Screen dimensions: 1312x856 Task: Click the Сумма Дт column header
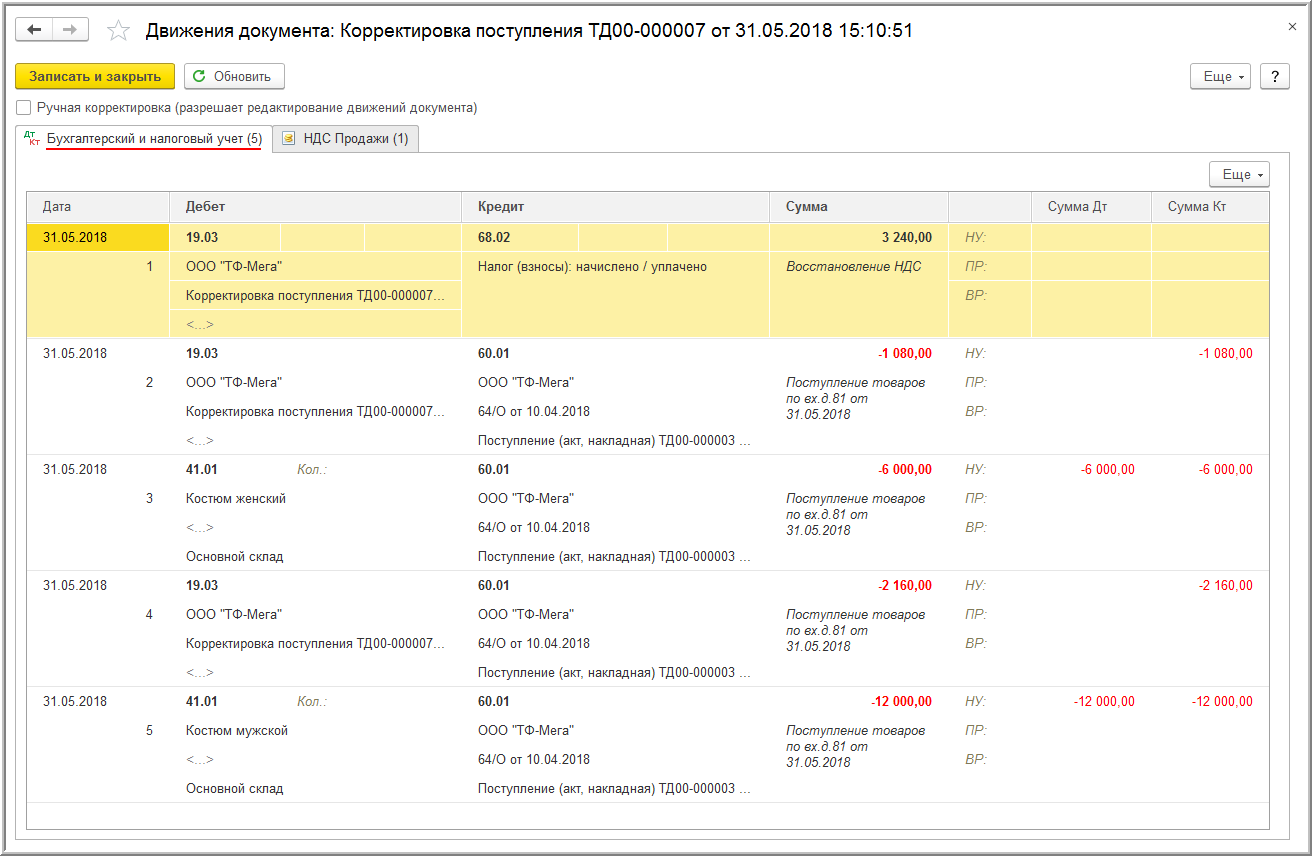tap(1091, 207)
